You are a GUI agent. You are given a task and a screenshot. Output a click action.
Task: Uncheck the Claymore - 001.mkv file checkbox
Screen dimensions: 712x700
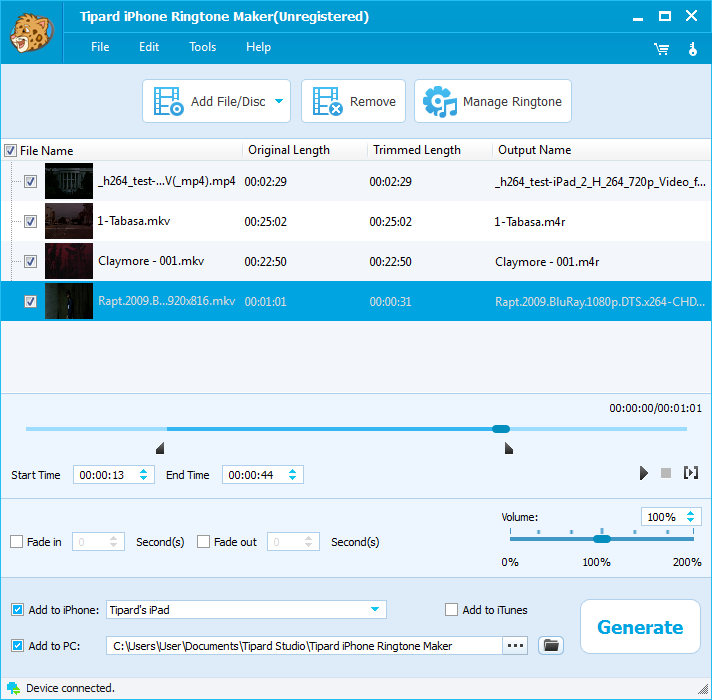tap(30, 261)
